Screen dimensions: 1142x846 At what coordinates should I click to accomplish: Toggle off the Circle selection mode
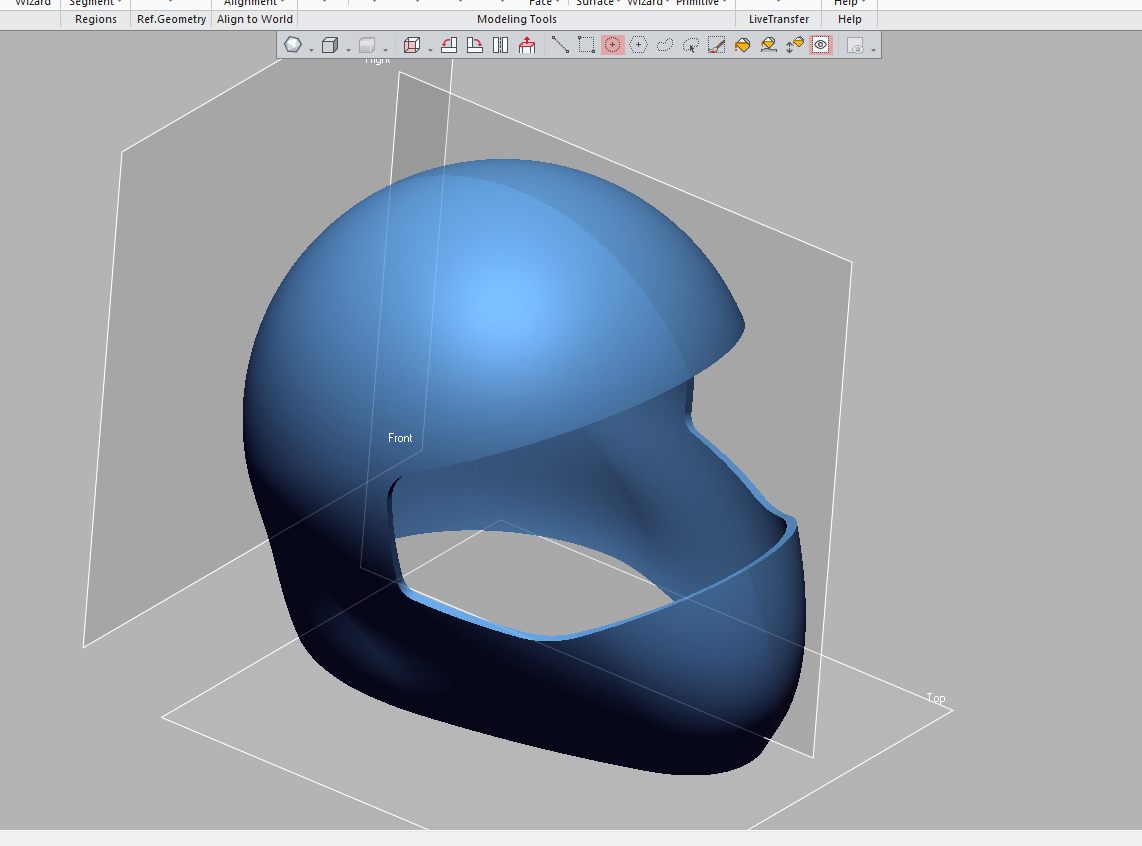(x=612, y=45)
